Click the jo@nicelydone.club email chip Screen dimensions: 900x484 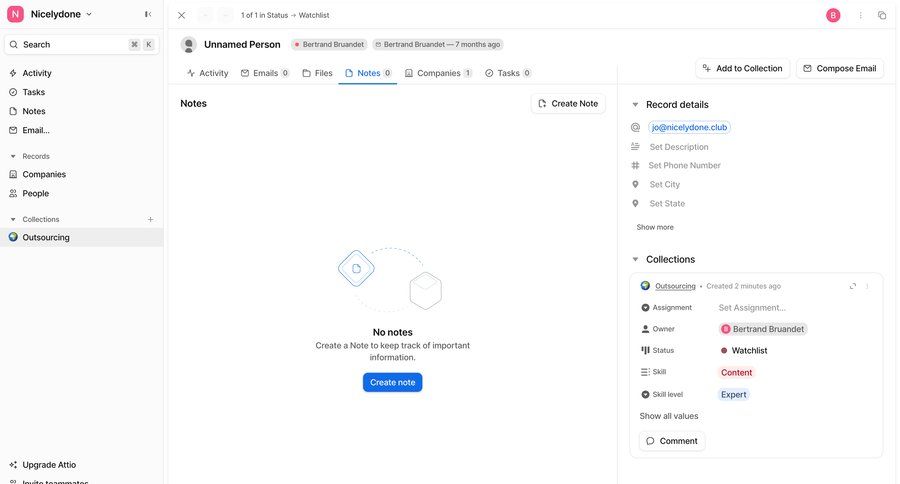689,127
